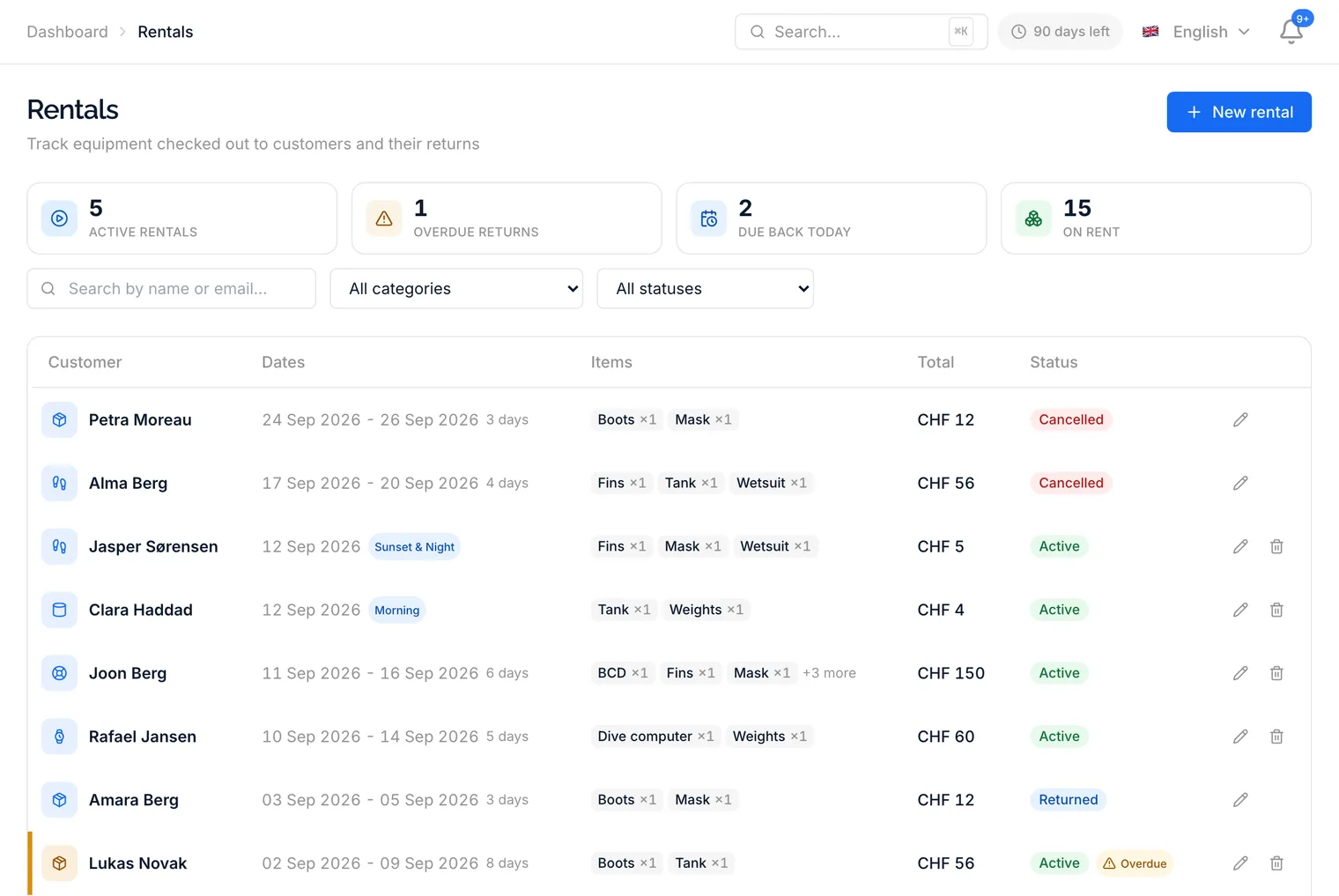
Task: Click the Customer column header
Action: click(85, 362)
